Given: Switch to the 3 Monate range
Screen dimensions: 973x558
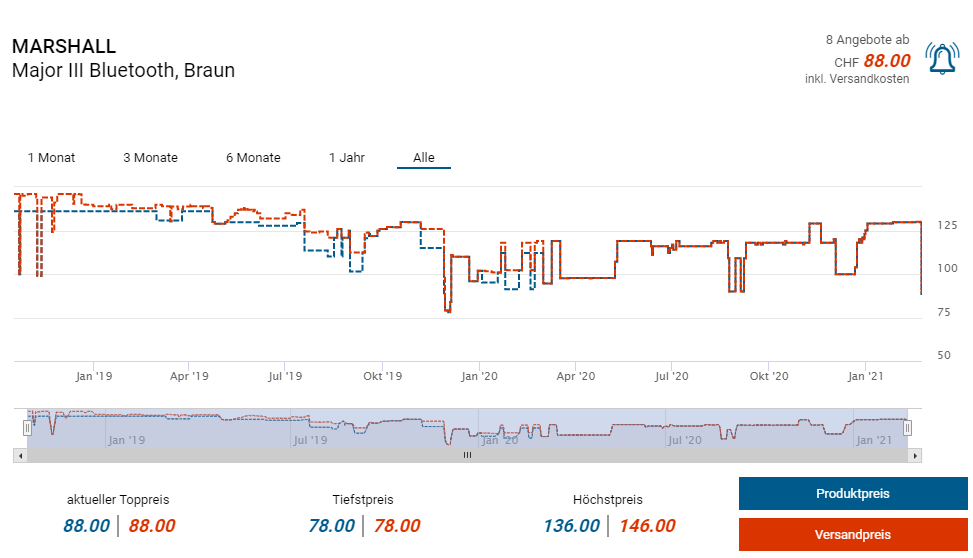Looking at the screenshot, I should pyautogui.click(x=150, y=158).
